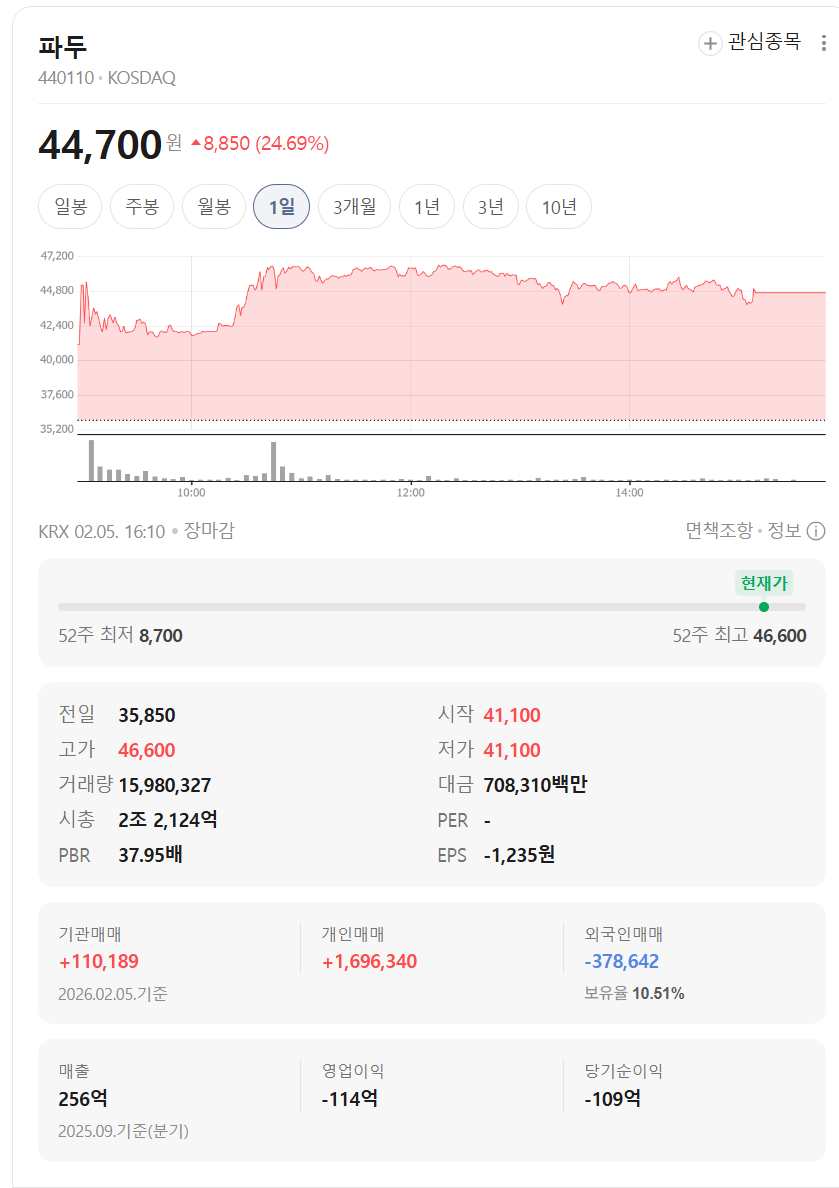839x1188 pixels.
Task: Click the 47,200 price axis label
Action: [57, 256]
